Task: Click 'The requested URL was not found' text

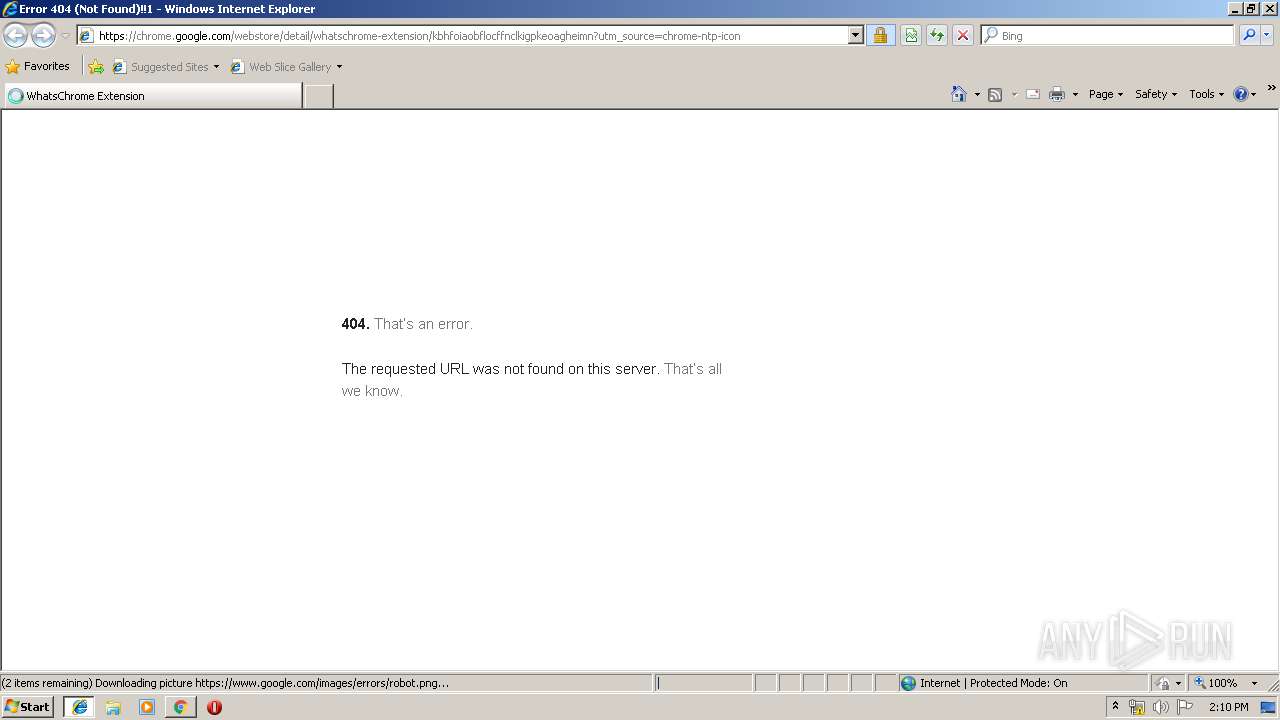Action: [500, 369]
